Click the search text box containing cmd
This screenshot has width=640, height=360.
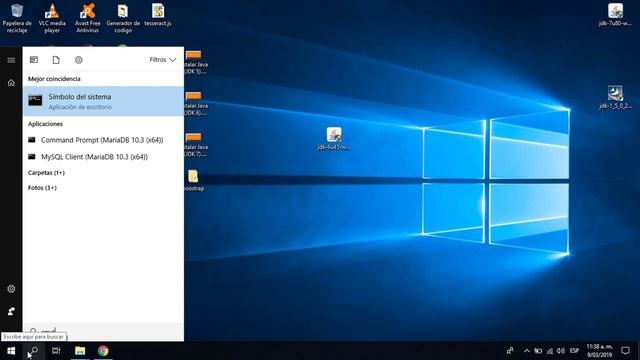point(103,331)
